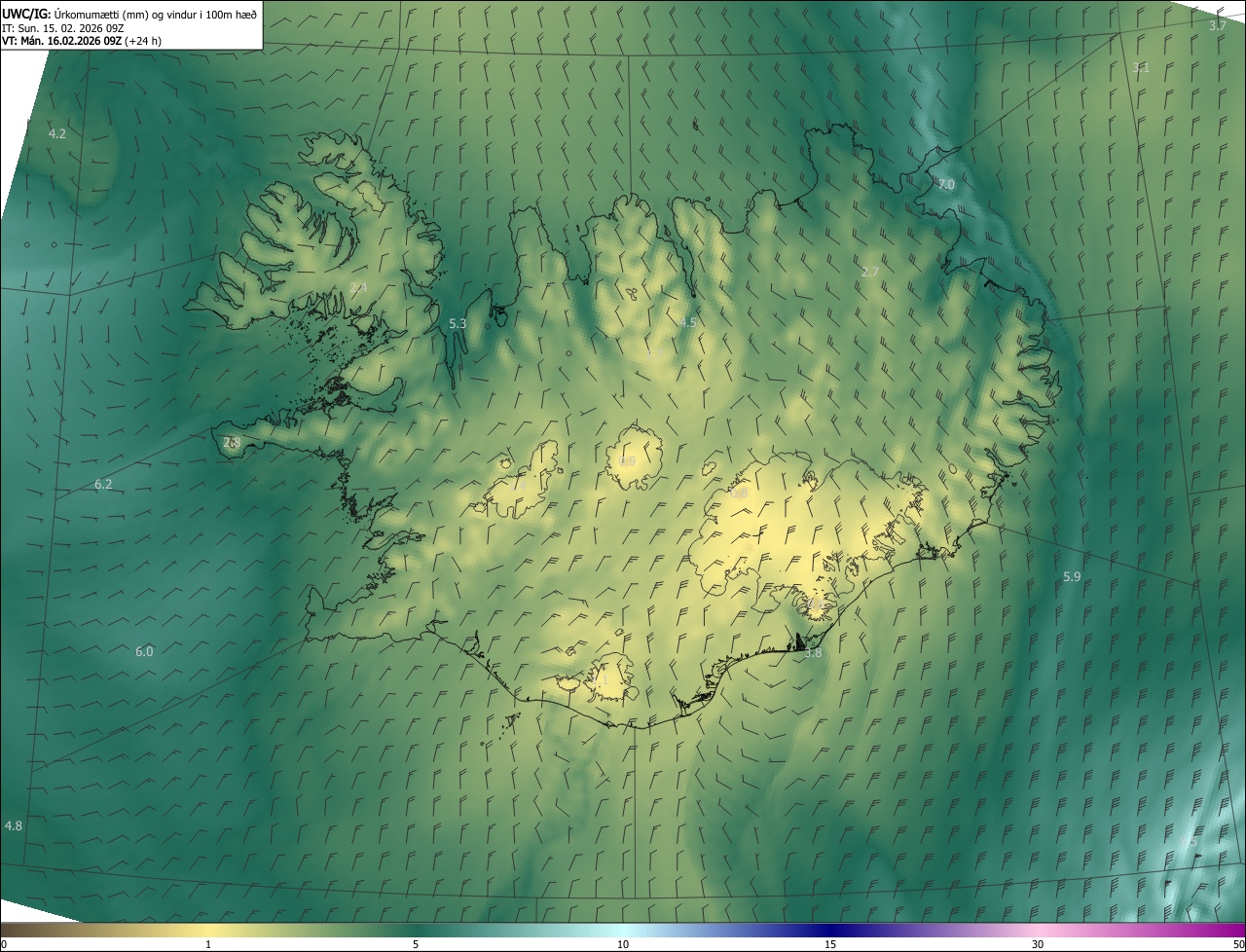1246x952 pixels.
Task: Select the 3.7 value label on the map
Action: click(x=1217, y=25)
